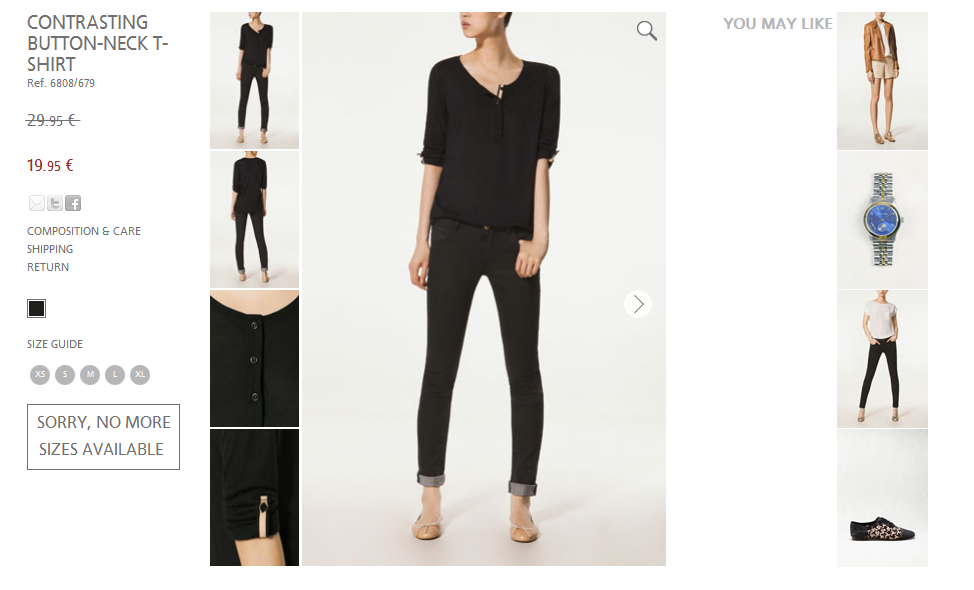Image resolution: width=974 pixels, height=590 pixels.
Task: Click the magnifying glass zoom icon
Action: click(x=647, y=30)
